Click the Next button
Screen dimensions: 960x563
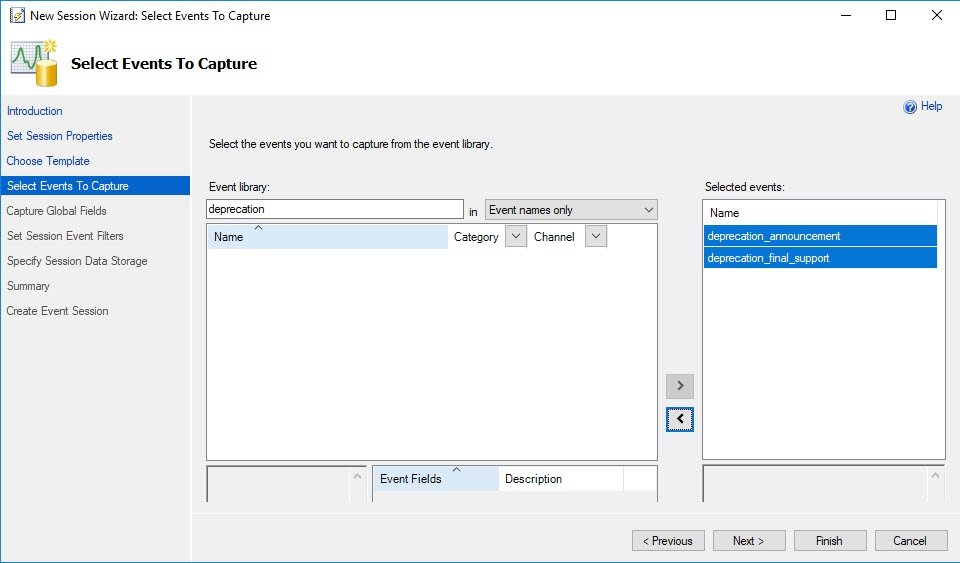click(x=749, y=541)
